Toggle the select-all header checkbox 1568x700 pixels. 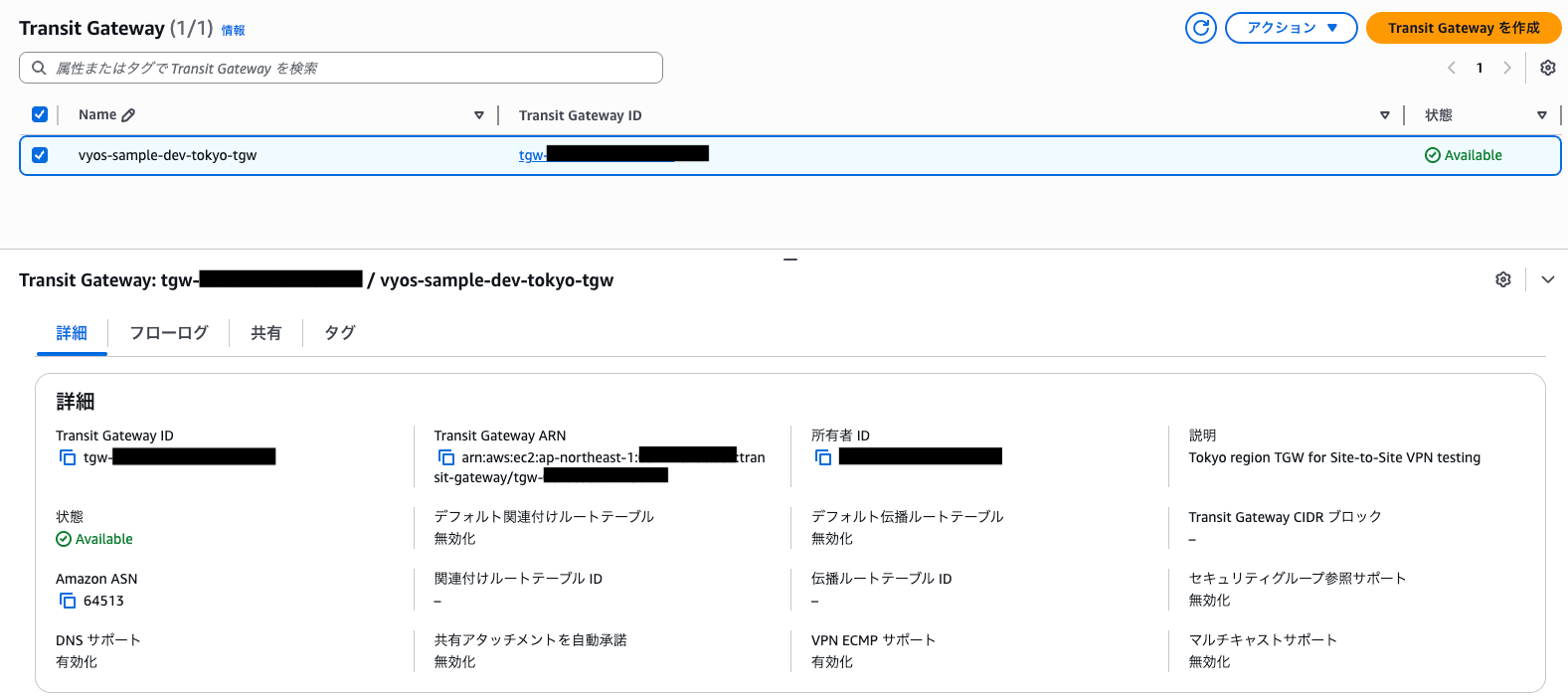[x=40, y=114]
